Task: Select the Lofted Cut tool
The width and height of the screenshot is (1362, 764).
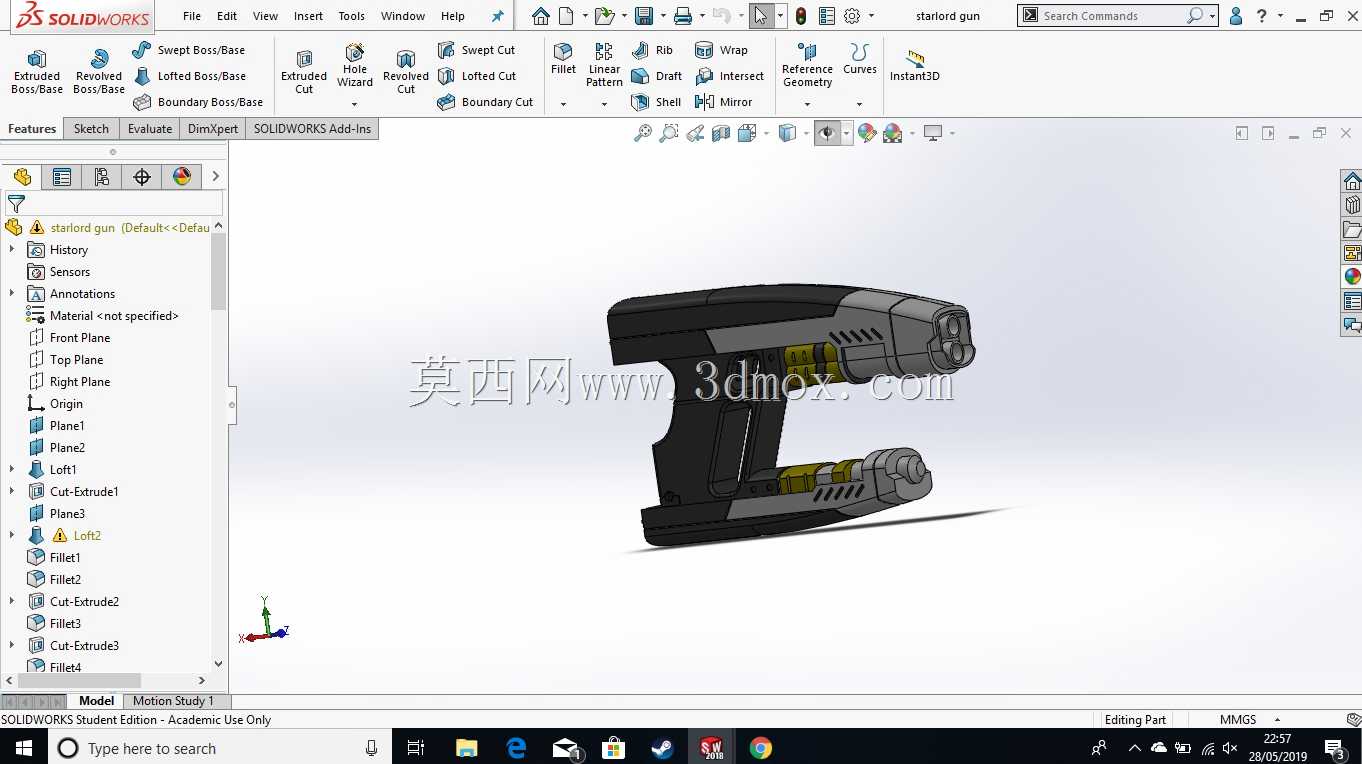Action: point(477,76)
